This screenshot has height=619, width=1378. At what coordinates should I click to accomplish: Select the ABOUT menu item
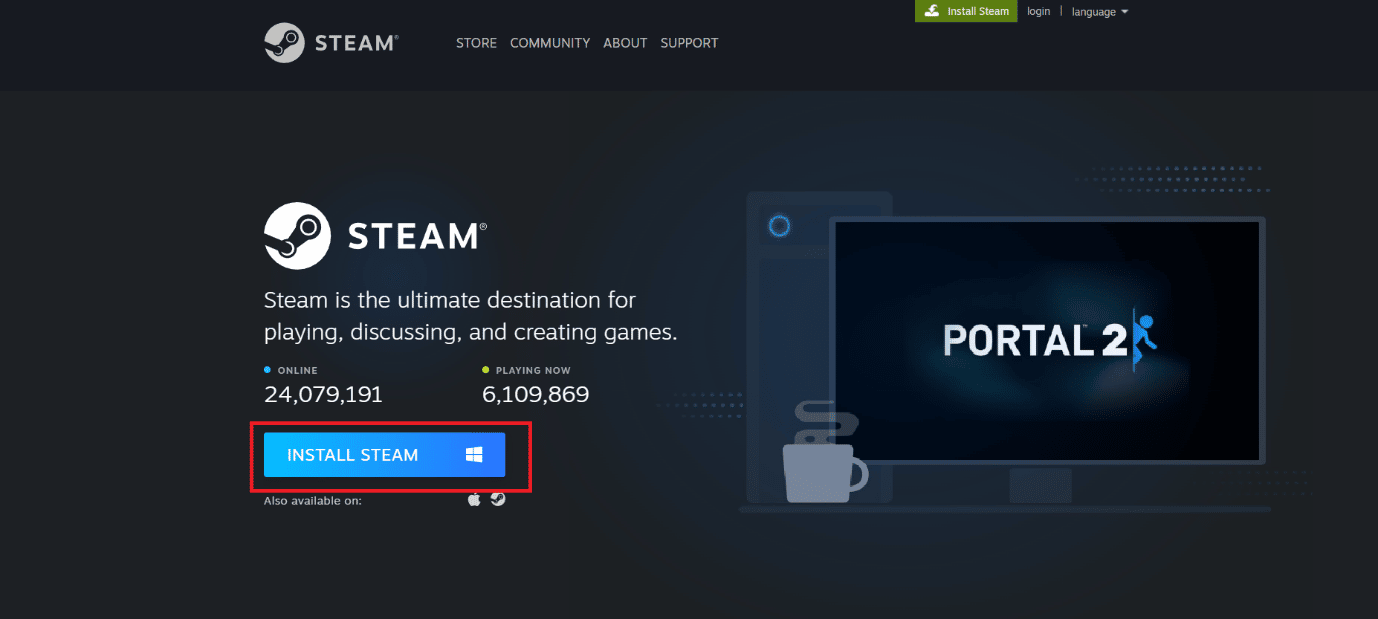coord(624,42)
